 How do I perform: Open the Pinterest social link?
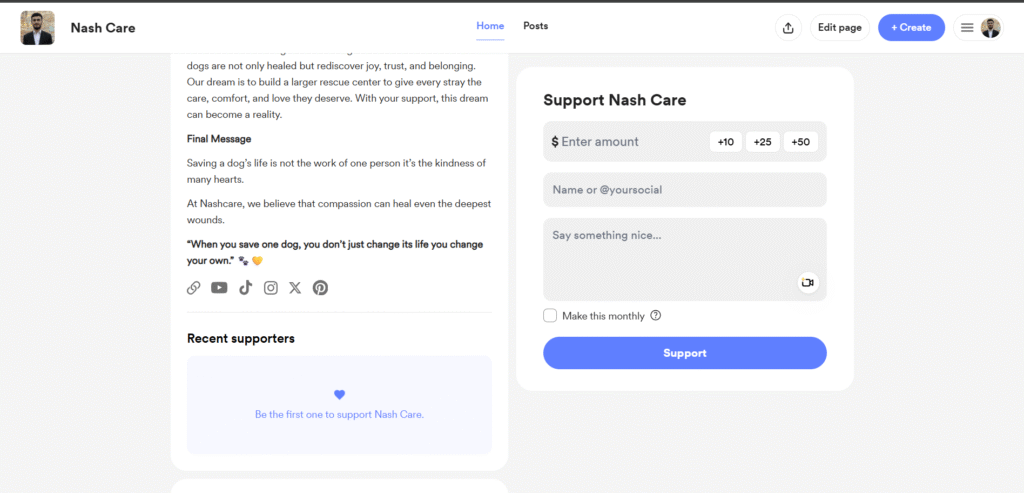(x=320, y=288)
